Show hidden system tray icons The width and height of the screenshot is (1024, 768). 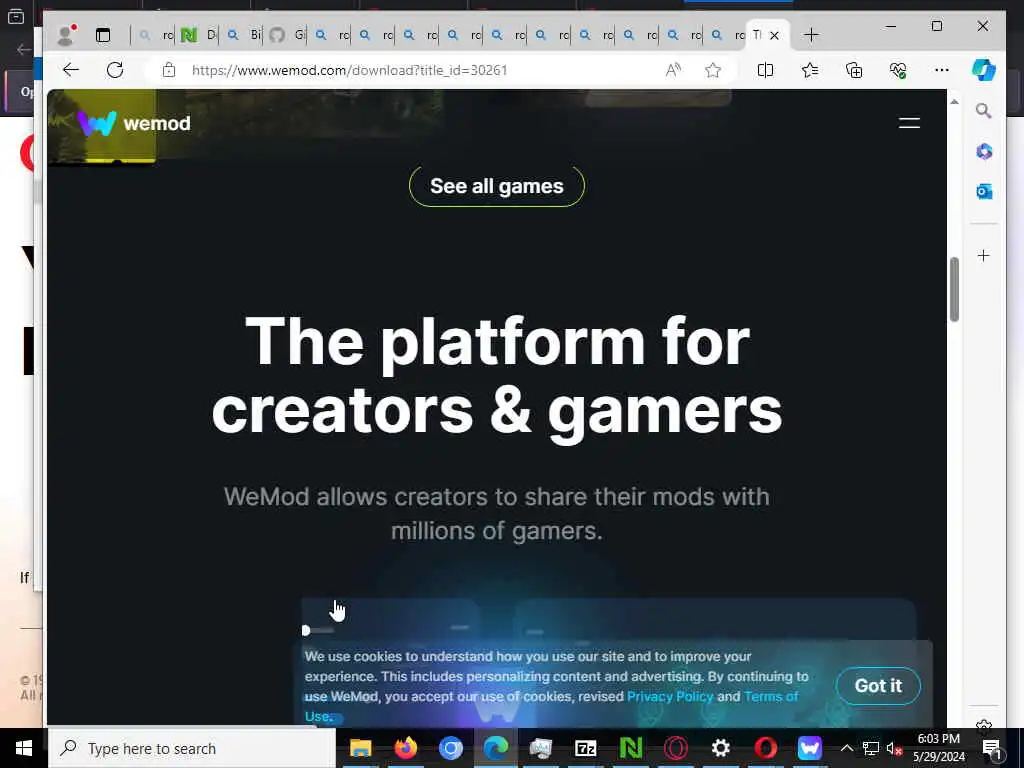[846, 748]
